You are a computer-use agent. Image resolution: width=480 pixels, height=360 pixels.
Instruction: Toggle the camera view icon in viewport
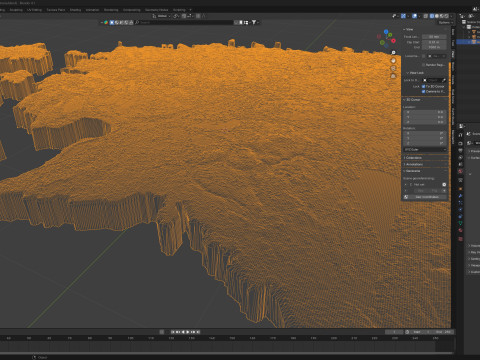pyautogui.click(x=393, y=68)
